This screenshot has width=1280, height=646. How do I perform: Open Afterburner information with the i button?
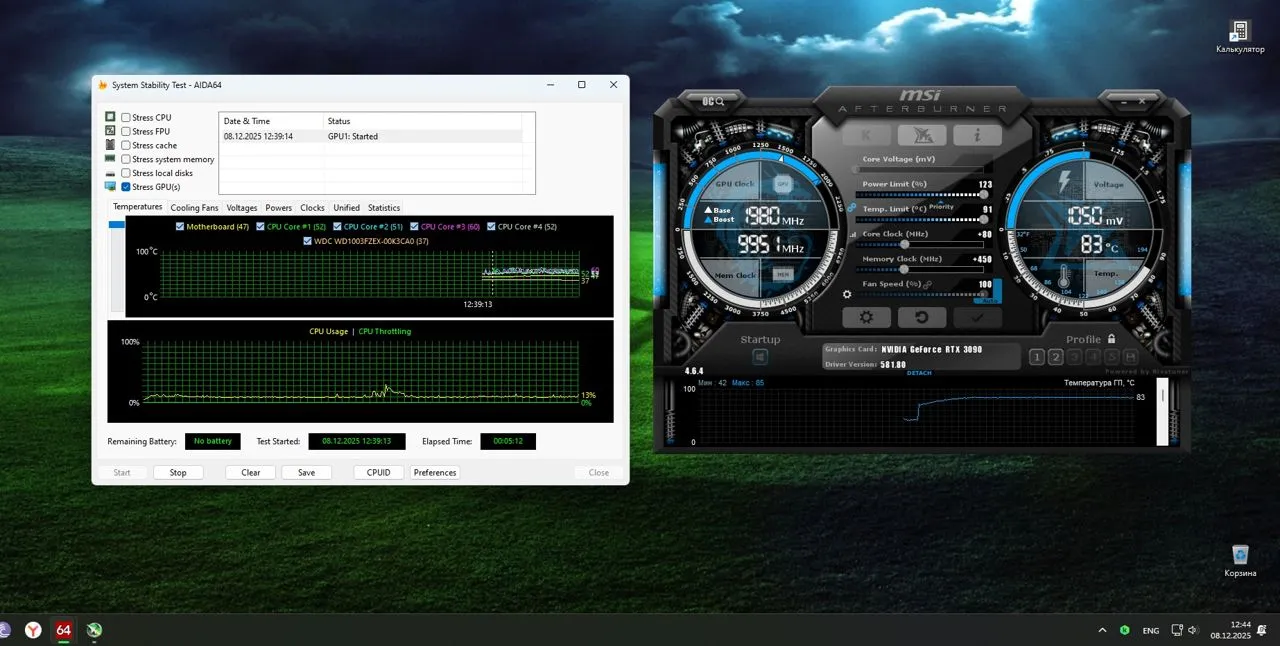(977, 136)
